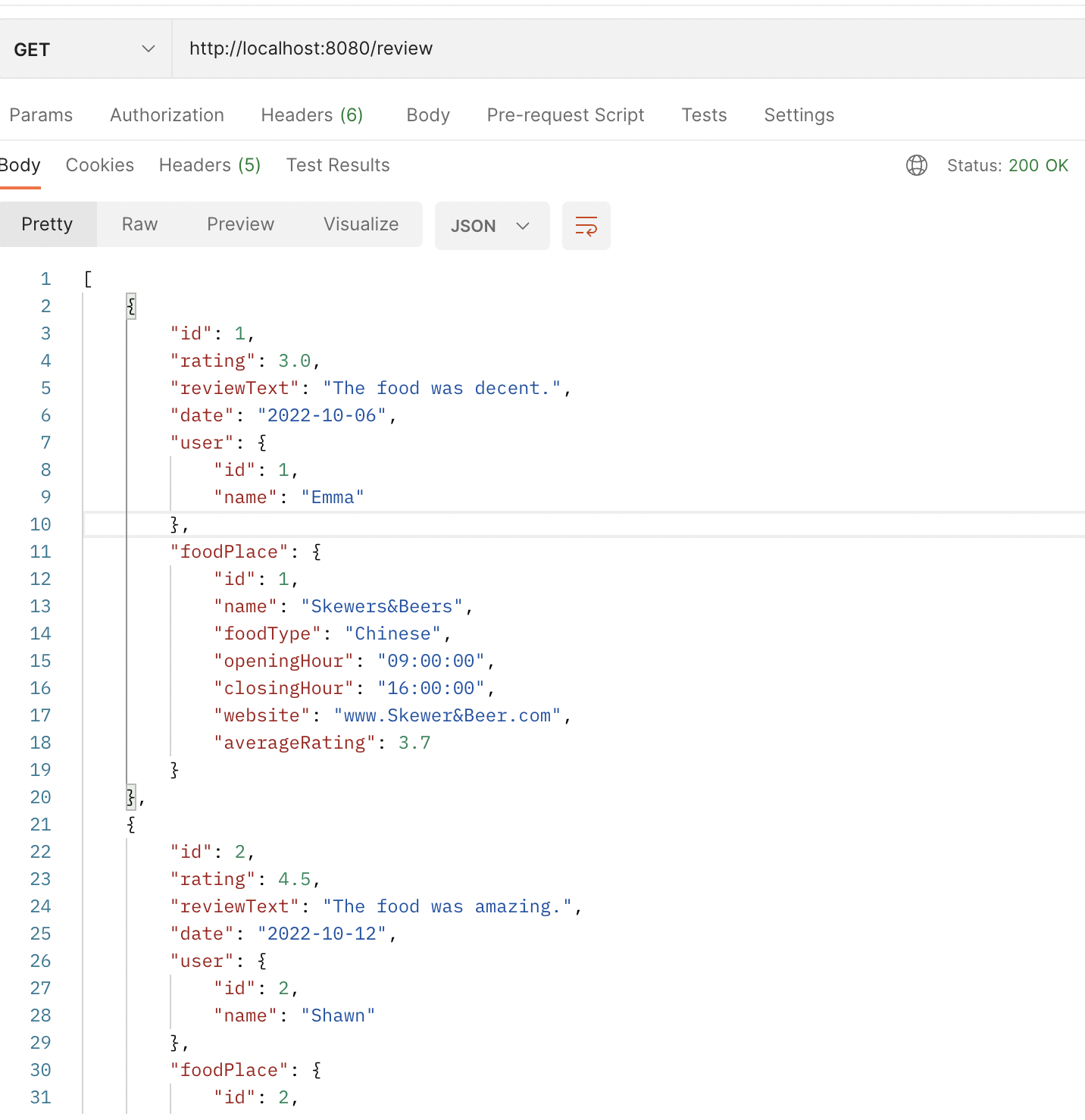Image resolution: width=1085 pixels, height=1120 pixels.
Task: Switch to Preview view
Action: click(x=240, y=224)
